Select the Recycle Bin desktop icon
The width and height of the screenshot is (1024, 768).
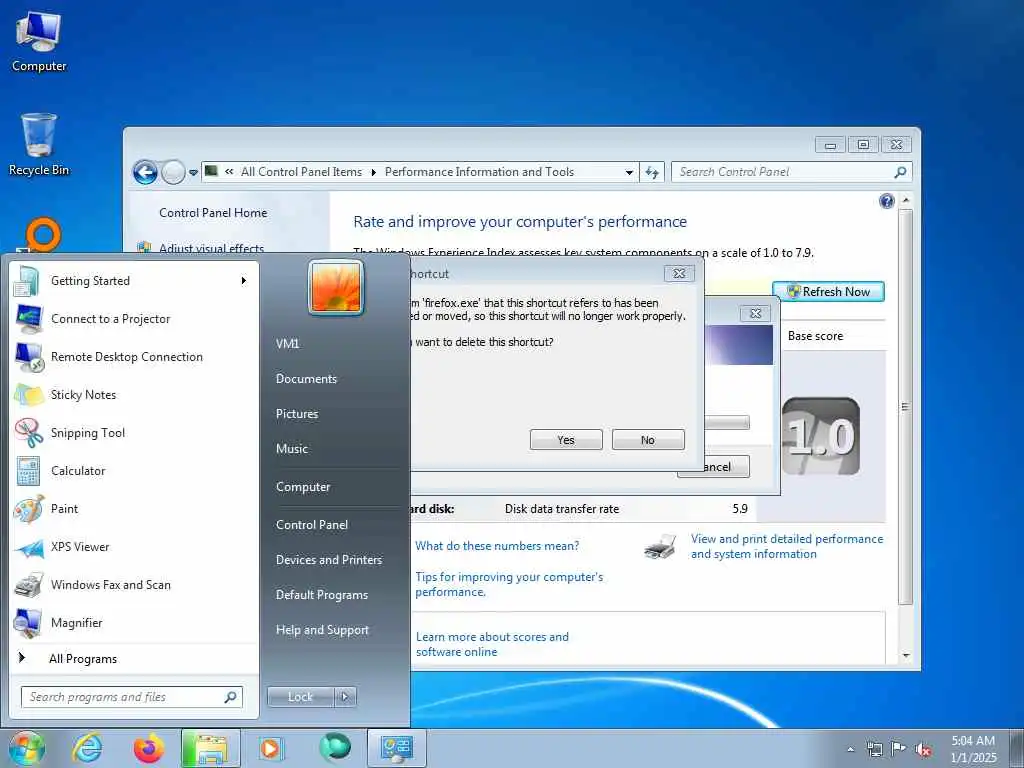[39, 145]
